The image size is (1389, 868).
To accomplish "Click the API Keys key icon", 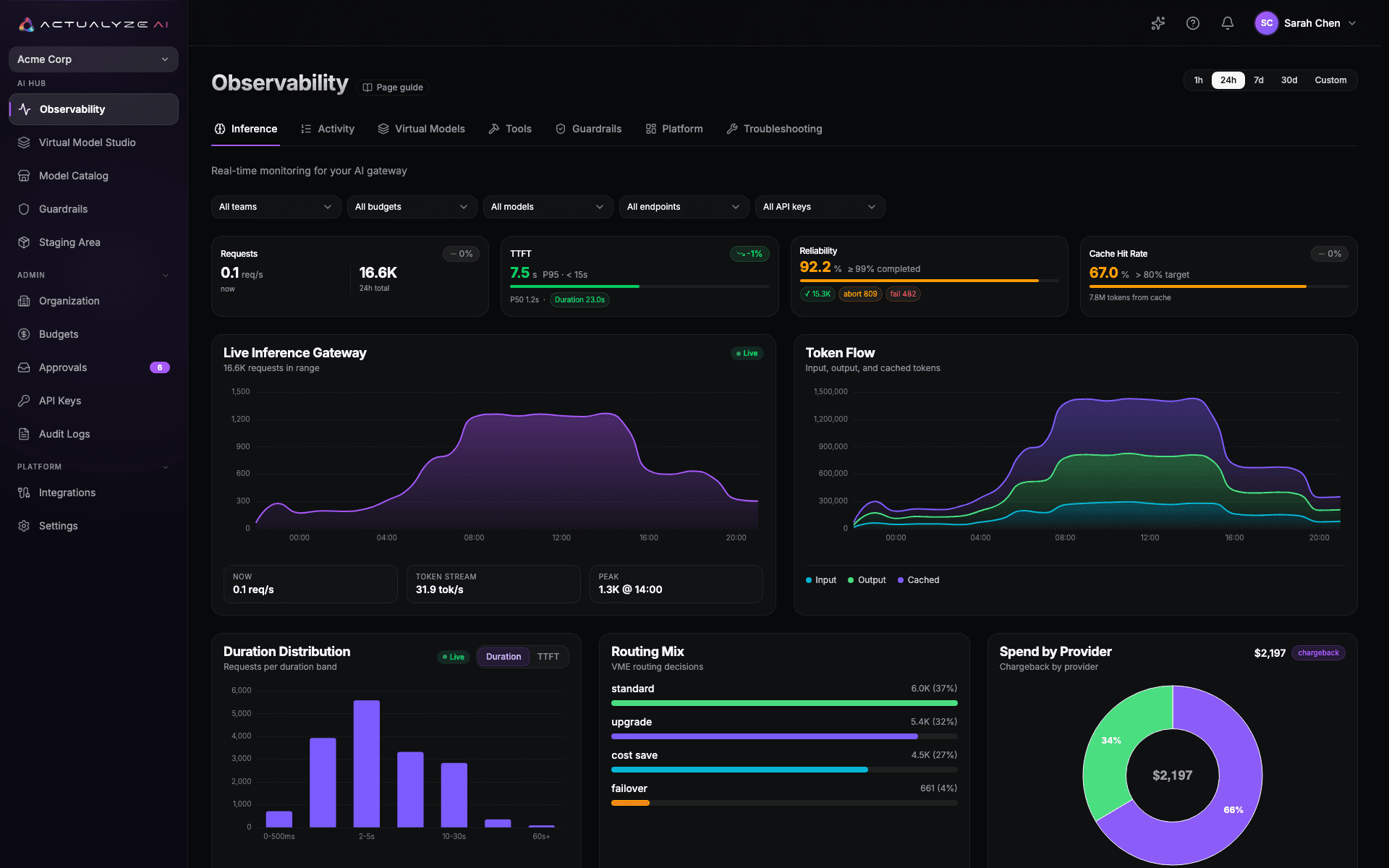I will 24,401.
